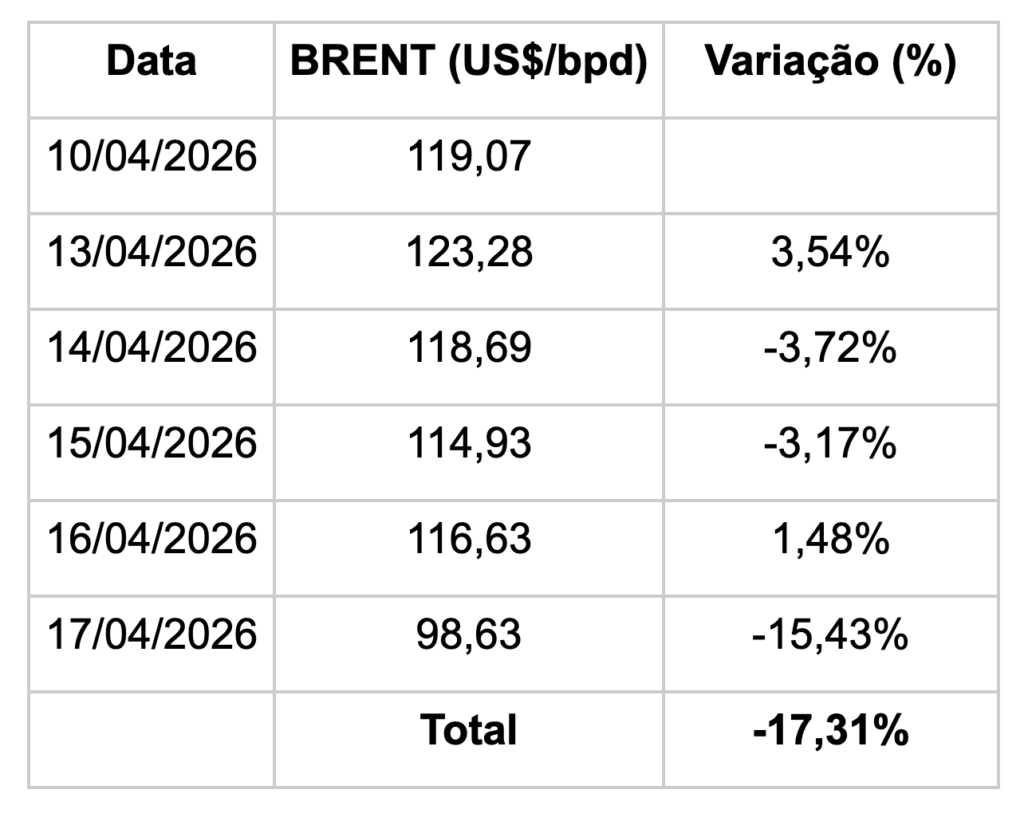The image size is (1024, 813).
Task: Click the Brent price 116,63
Action: pos(468,539)
